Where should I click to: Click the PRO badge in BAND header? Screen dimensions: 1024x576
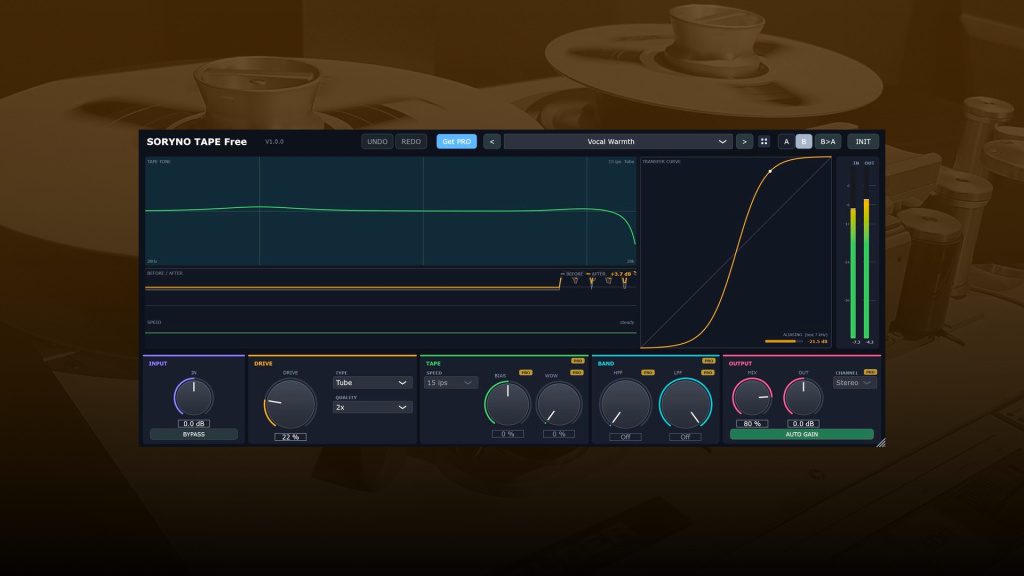(709, 360)
